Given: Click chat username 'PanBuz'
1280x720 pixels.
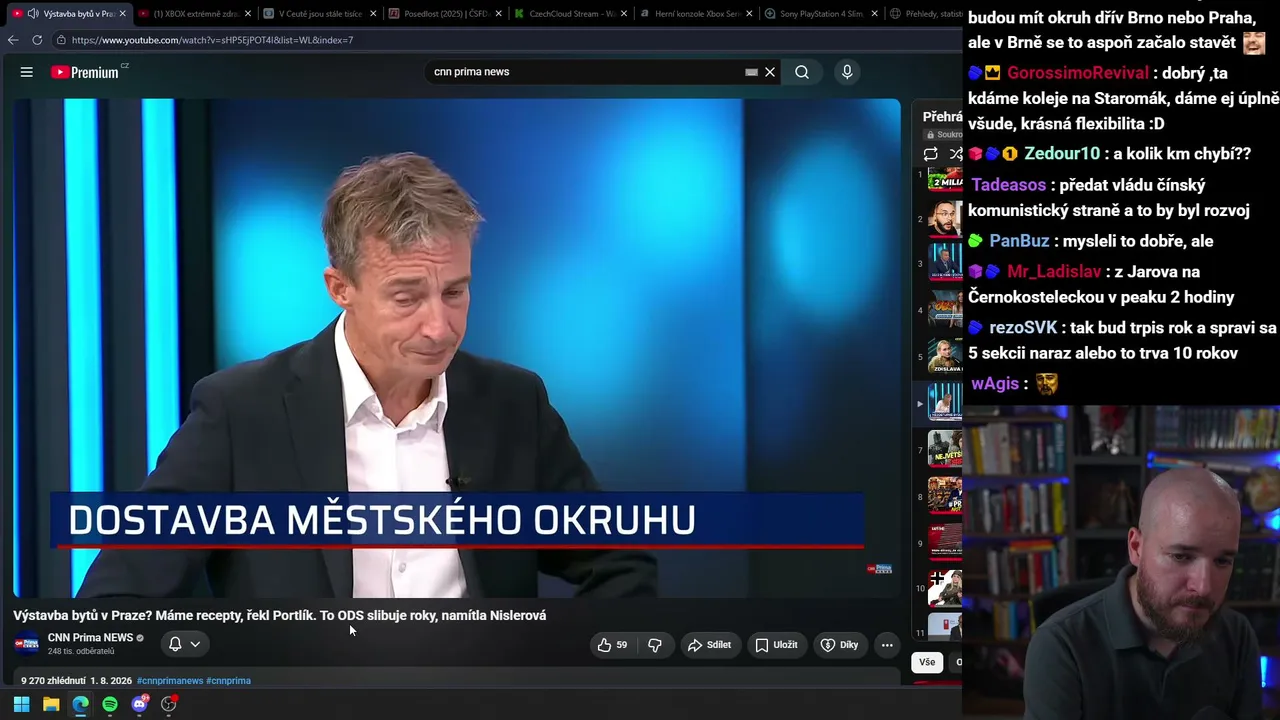Looking at the screenshot, I should [x=1019, y=241].
